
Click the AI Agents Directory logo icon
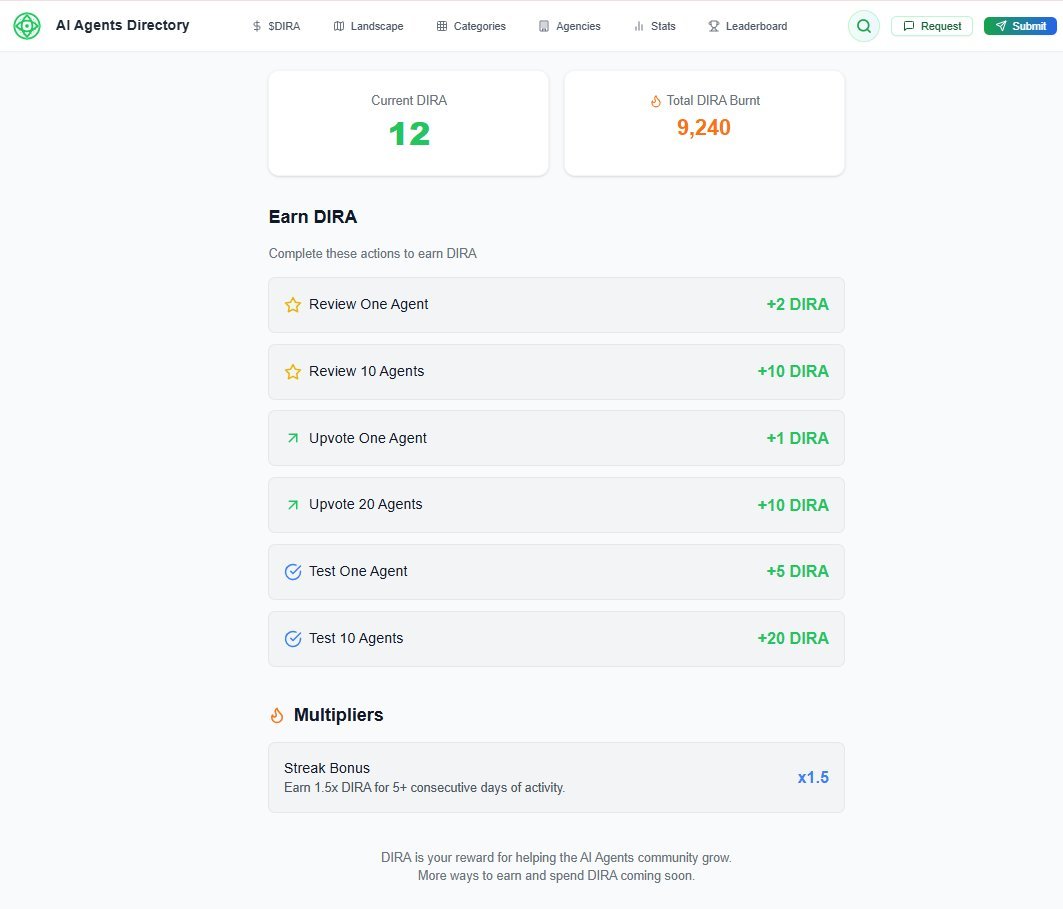pyautogui.click(x=27, y=26)
